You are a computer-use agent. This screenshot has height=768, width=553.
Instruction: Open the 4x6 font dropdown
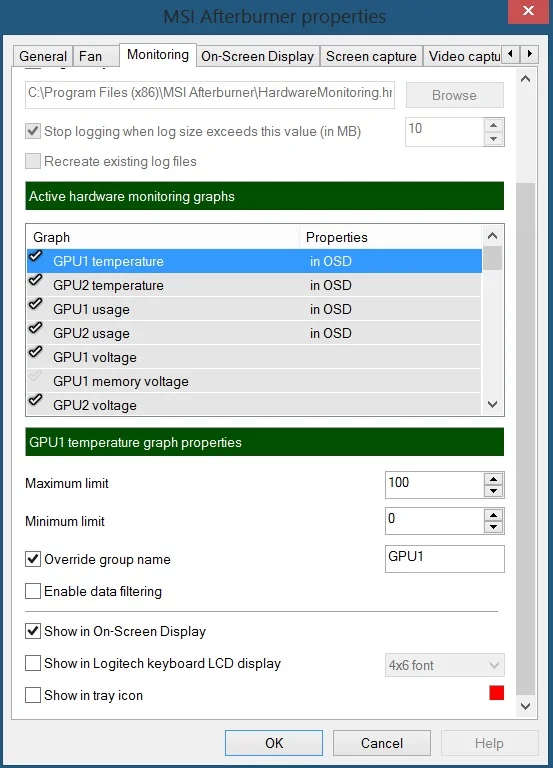[x=445, y=665]
